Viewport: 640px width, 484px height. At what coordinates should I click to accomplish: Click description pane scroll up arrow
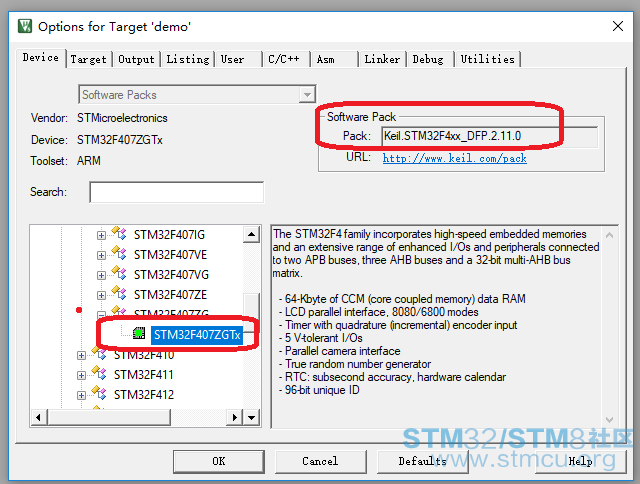click(x=609, y=235)
